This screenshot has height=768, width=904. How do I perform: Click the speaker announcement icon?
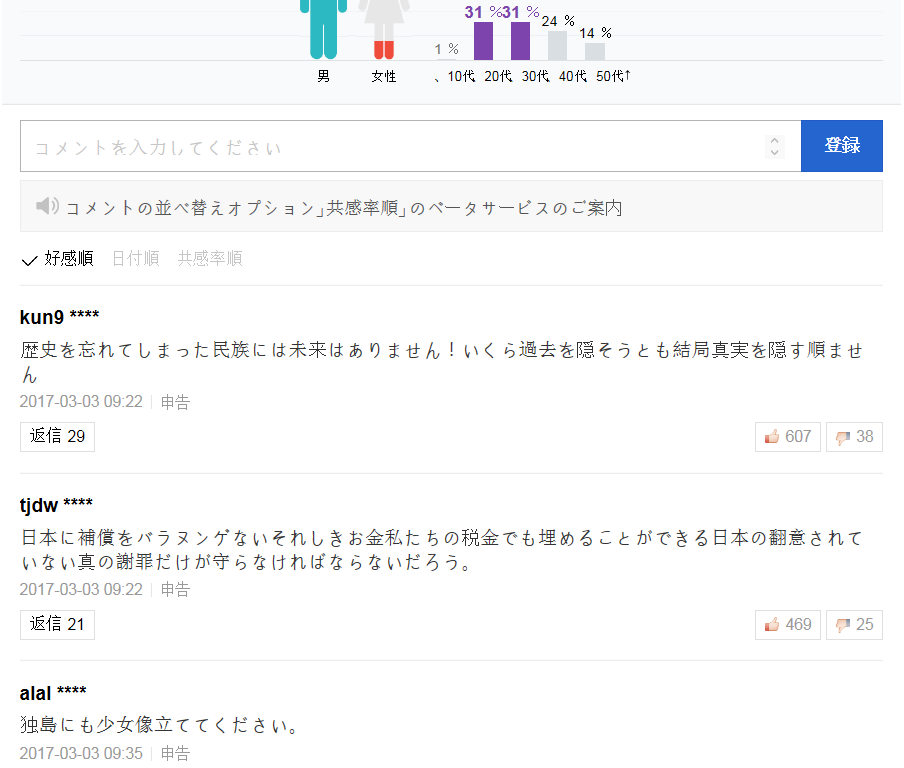coord(47,207)
